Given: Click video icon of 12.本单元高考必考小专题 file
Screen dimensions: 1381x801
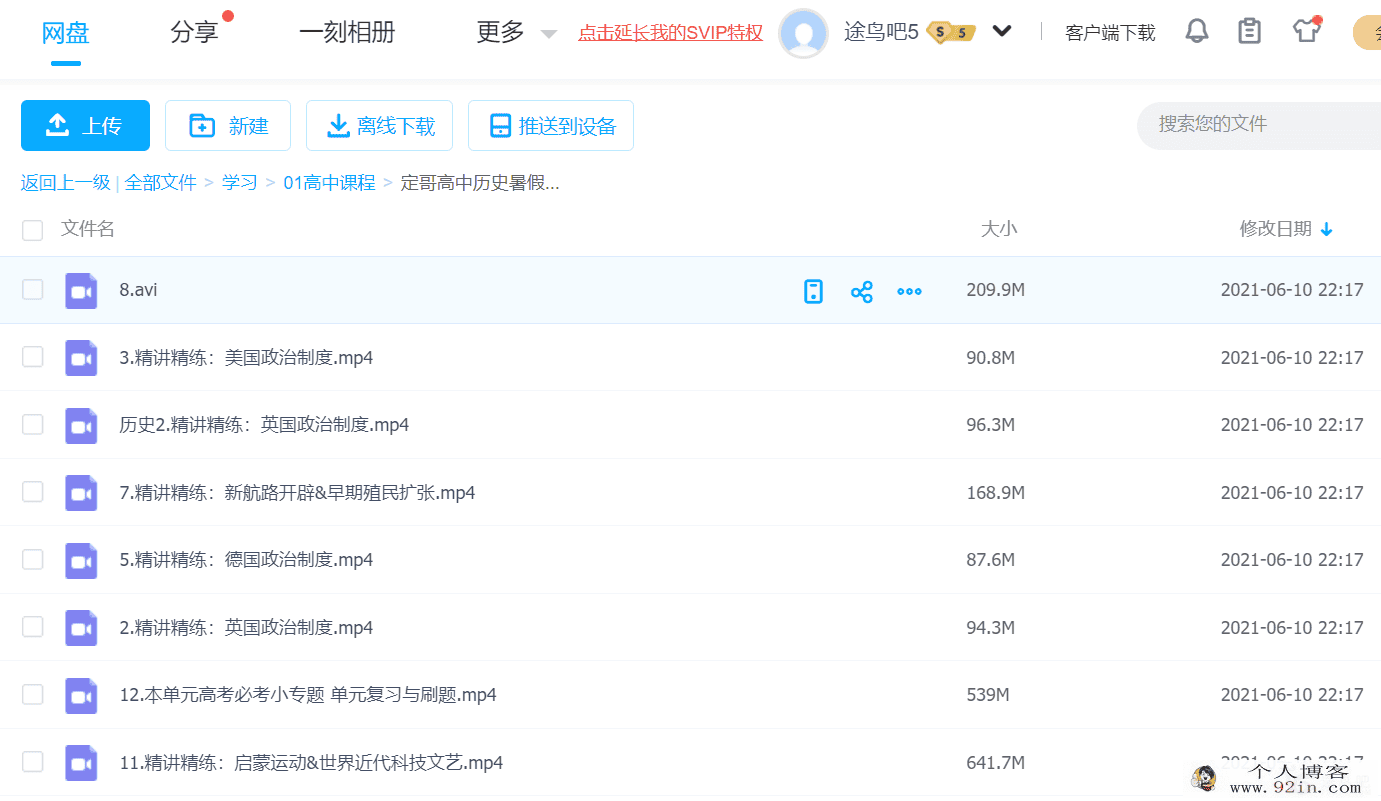Looking at the screenshot, I should pos(81,696).
